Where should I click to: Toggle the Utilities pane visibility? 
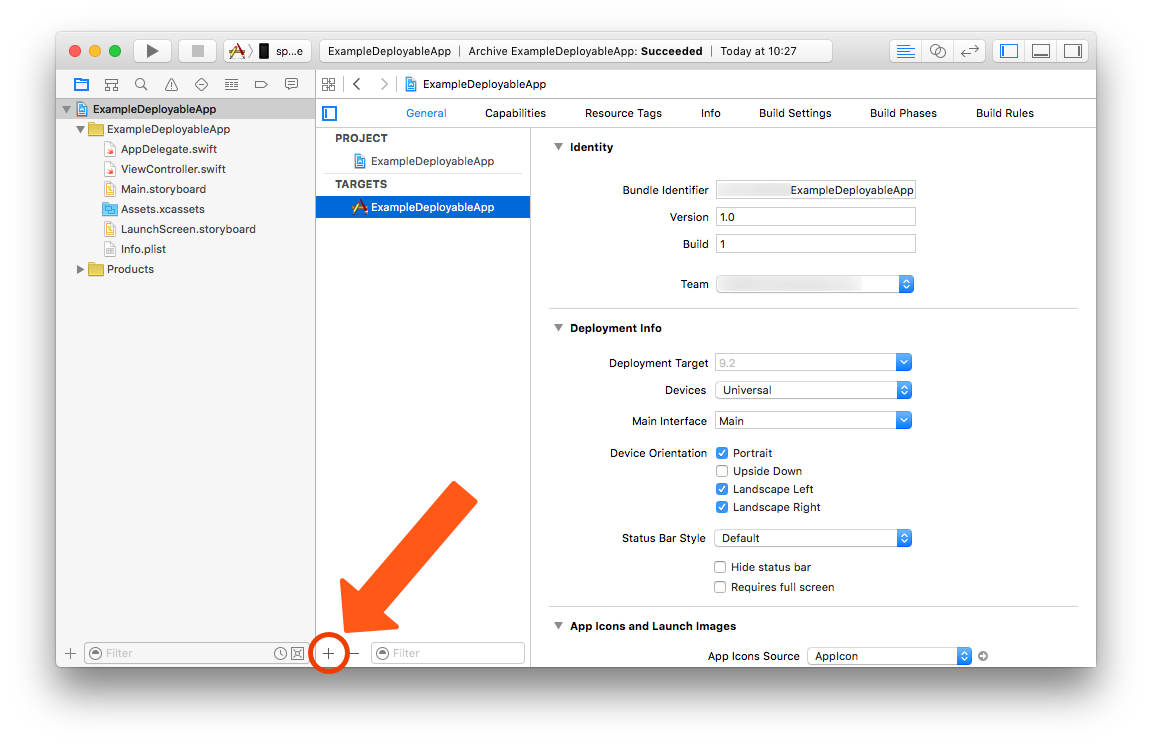pos(1073,51)
